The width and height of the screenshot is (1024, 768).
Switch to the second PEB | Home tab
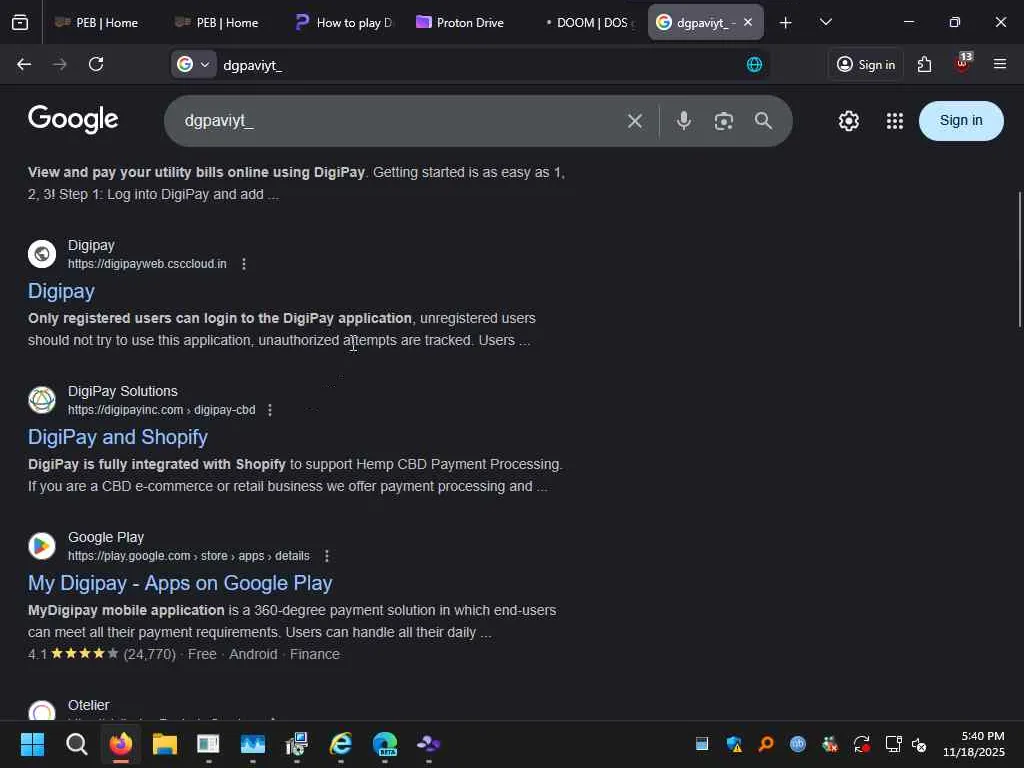[x=217, y=23]
